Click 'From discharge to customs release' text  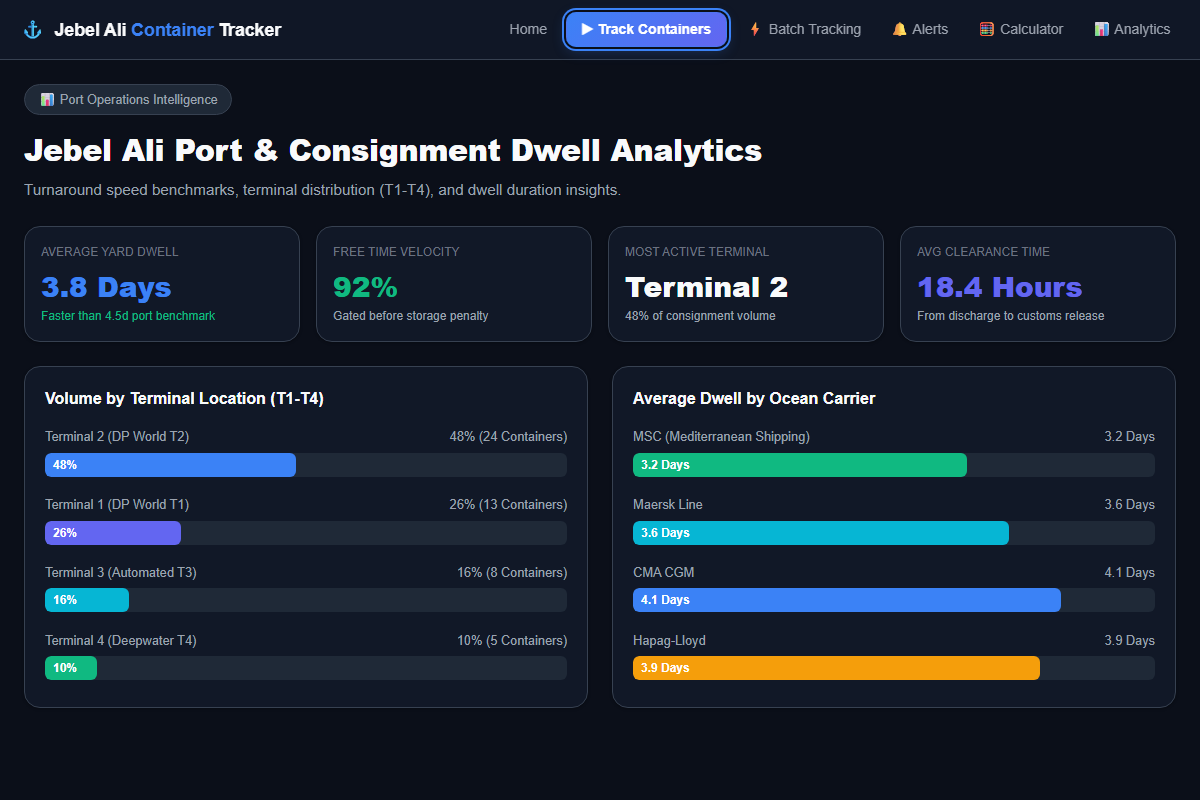tap(1011, 316)
